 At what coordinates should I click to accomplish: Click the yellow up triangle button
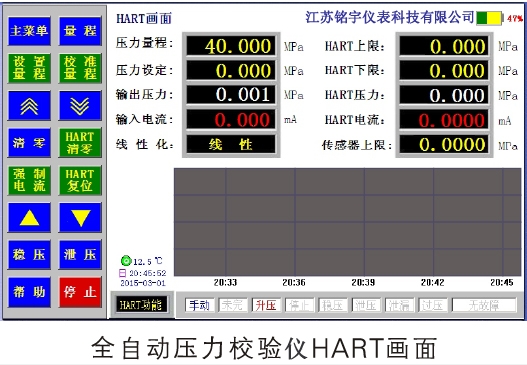pyautogui.click(x=30, y=217)
